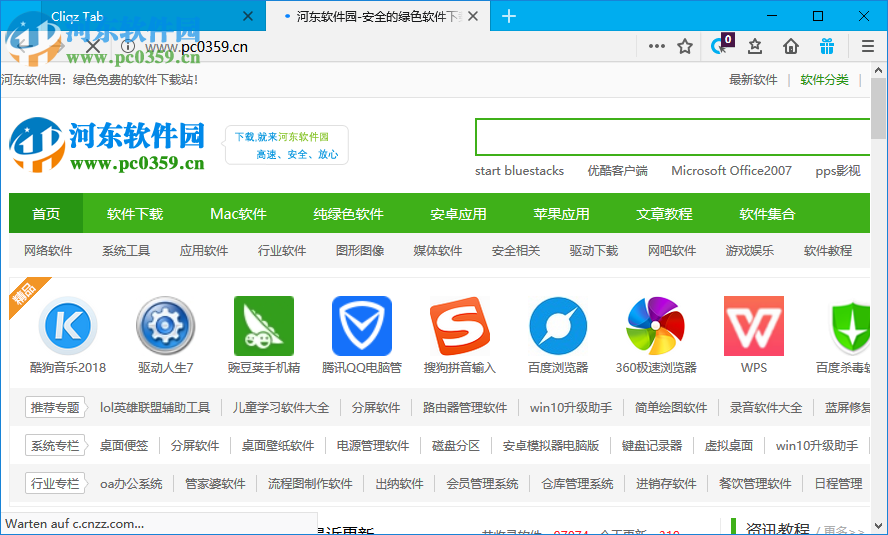Click the browser address bar URL
The width and height of the screenshot is (888, 535).
pos(196,46)
